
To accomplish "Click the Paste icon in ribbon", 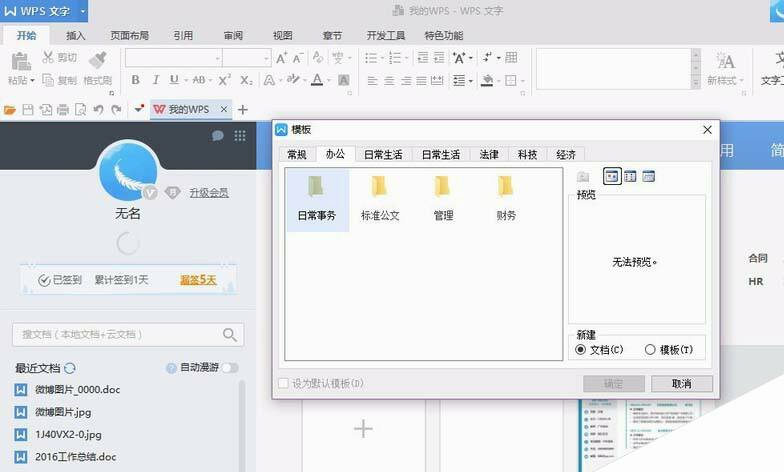I will click(x=20, y=62).
